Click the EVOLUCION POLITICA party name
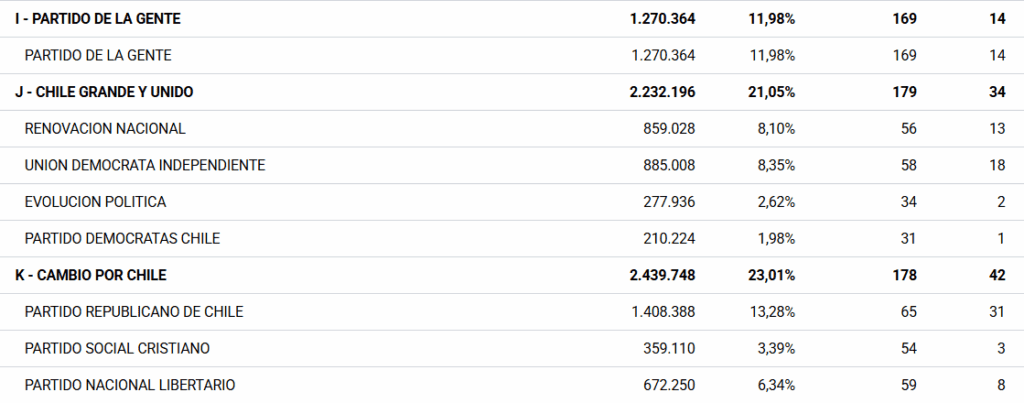1024x403 pixels. click(x=95, y=202)
